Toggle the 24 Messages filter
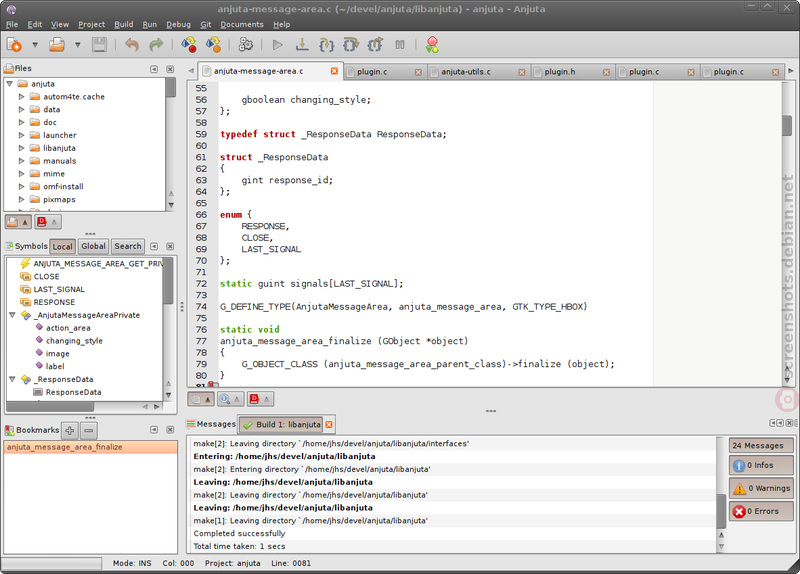 pos(761,445)
